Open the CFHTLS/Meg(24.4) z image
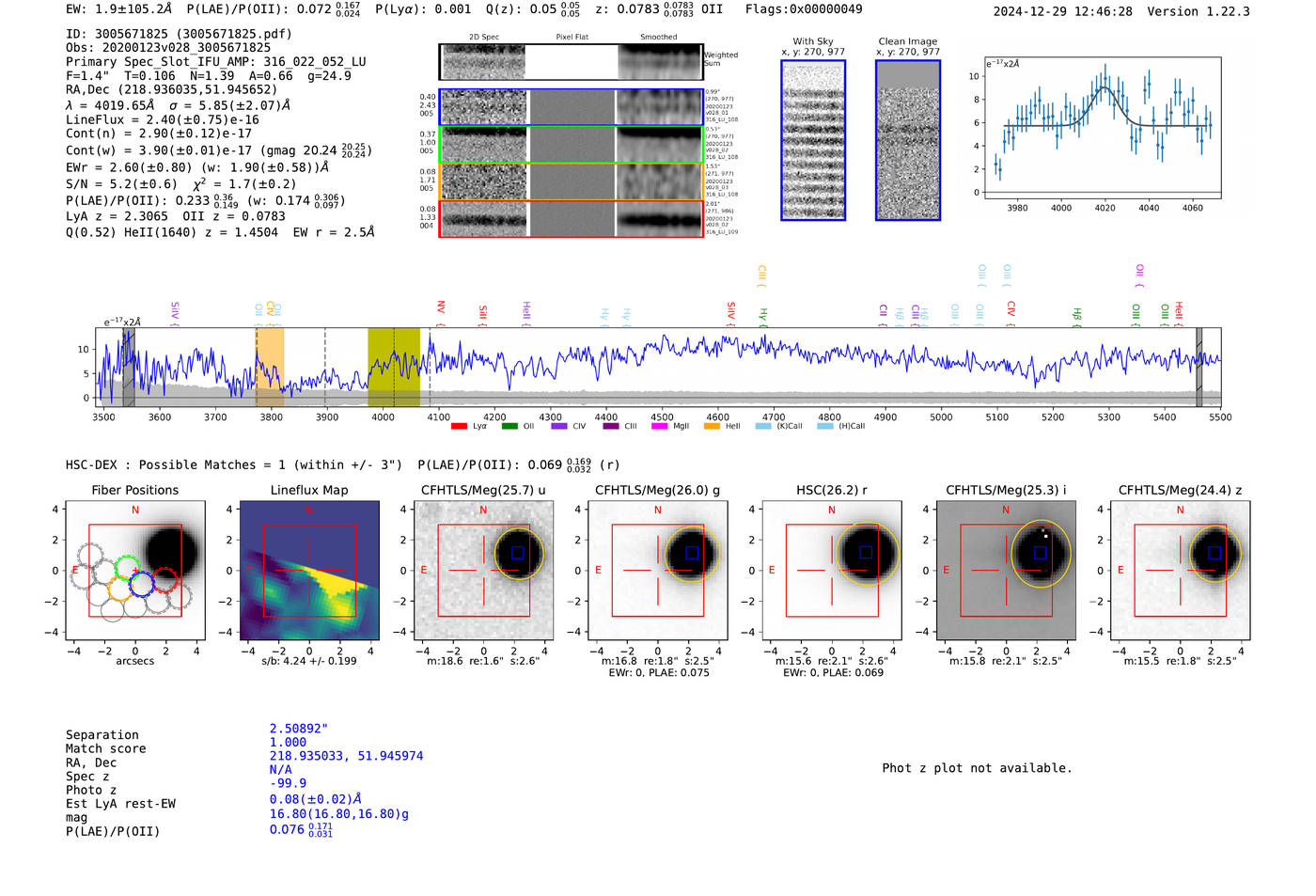The height and width of the screenshot is (896, 1316). (1180, 571)
